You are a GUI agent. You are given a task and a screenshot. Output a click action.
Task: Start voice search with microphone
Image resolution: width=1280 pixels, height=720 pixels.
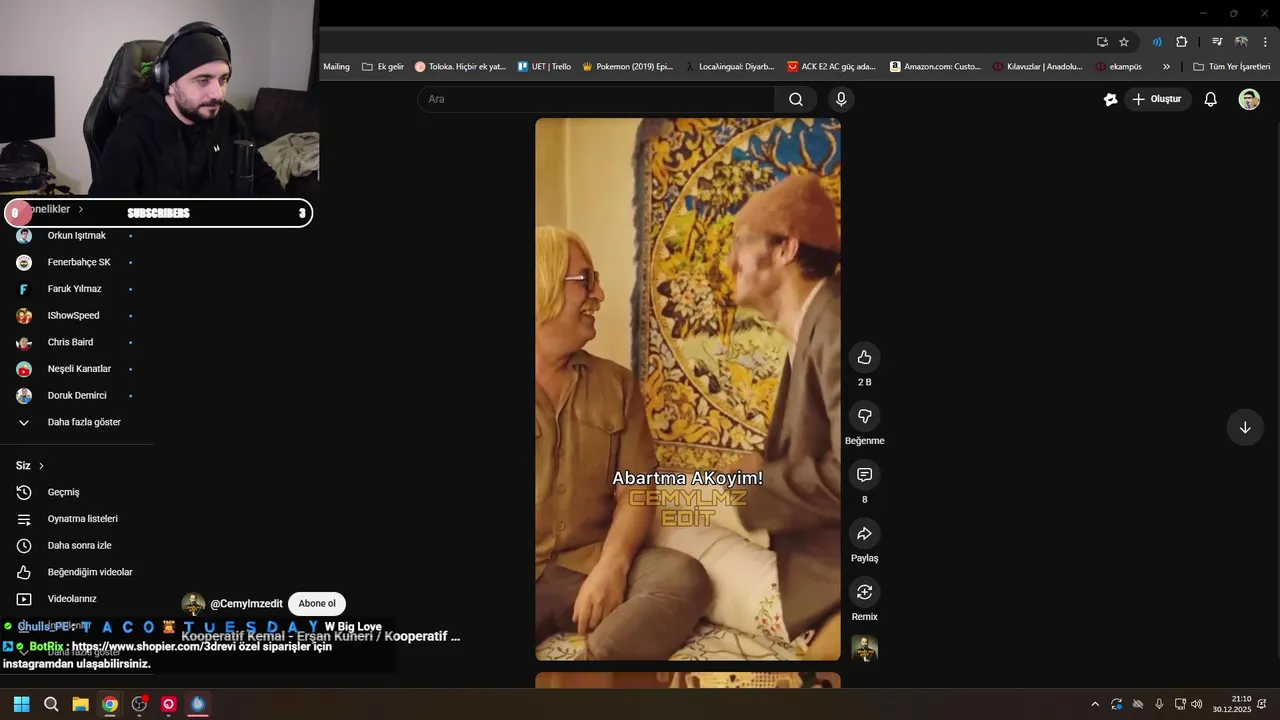click(x=841, y=99)
